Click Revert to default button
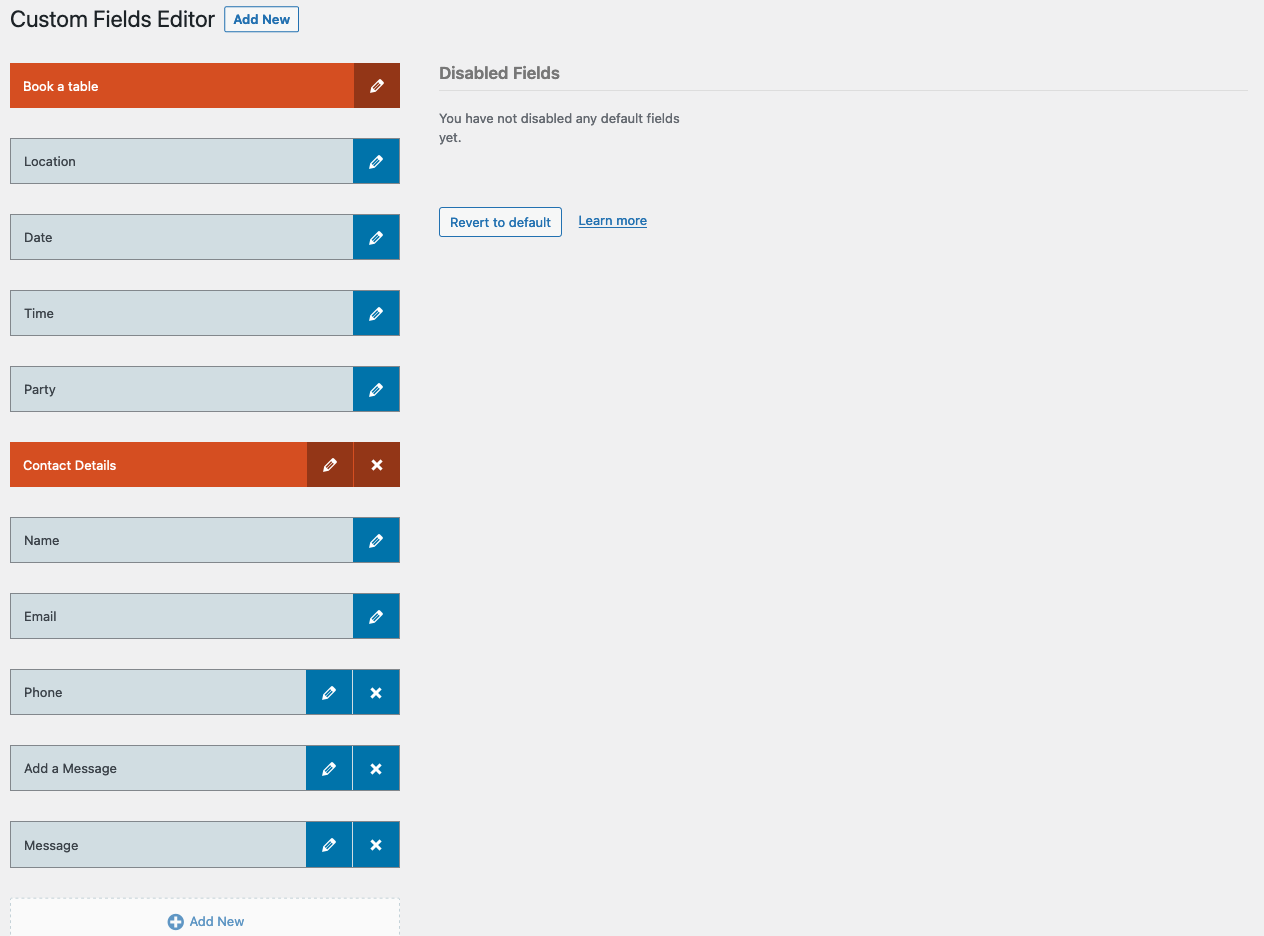1264x936 pixels. (500, 222)
